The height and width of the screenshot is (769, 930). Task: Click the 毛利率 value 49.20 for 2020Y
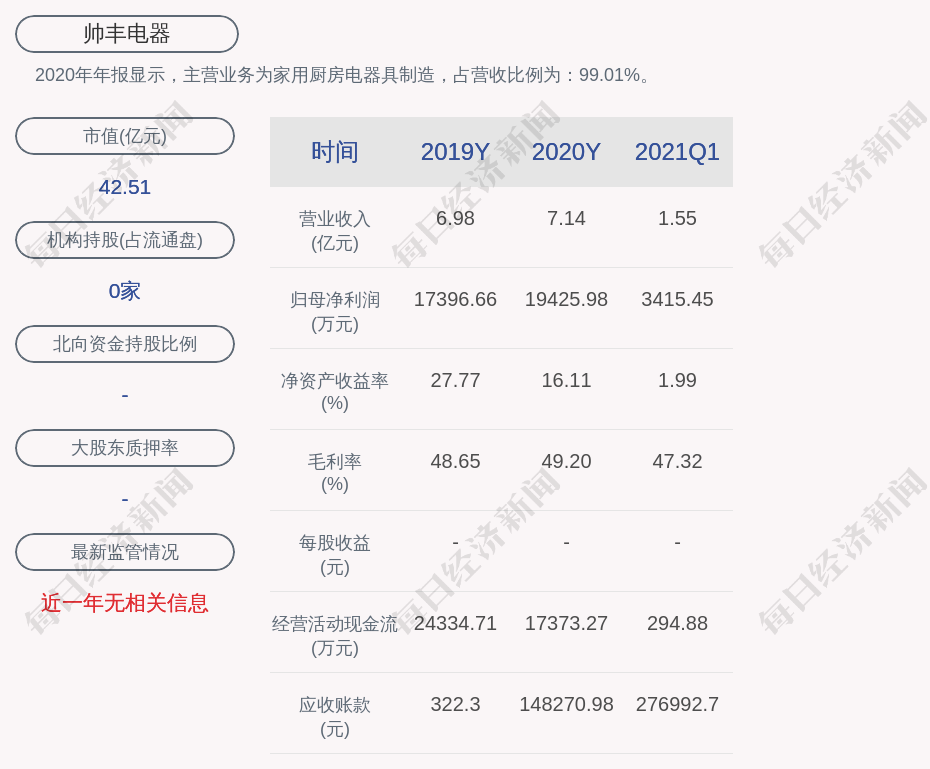click(x=566, y=461)
